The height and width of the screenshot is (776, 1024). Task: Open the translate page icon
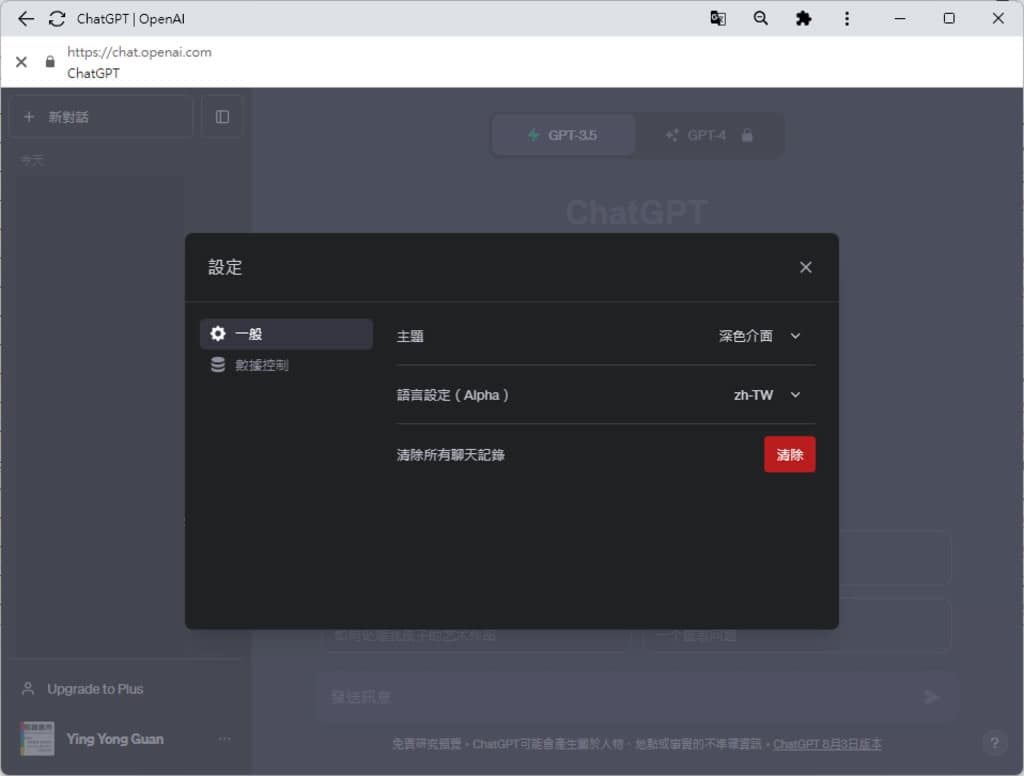coord(718,18)
